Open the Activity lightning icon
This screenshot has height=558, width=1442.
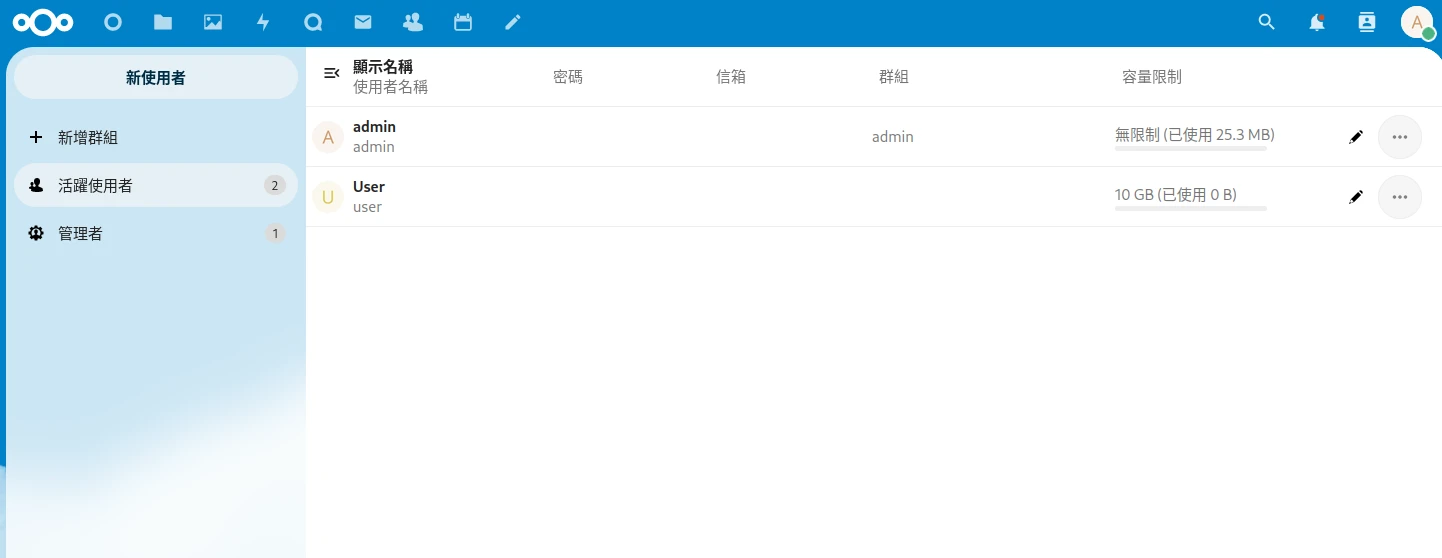[x=263, y=22]
